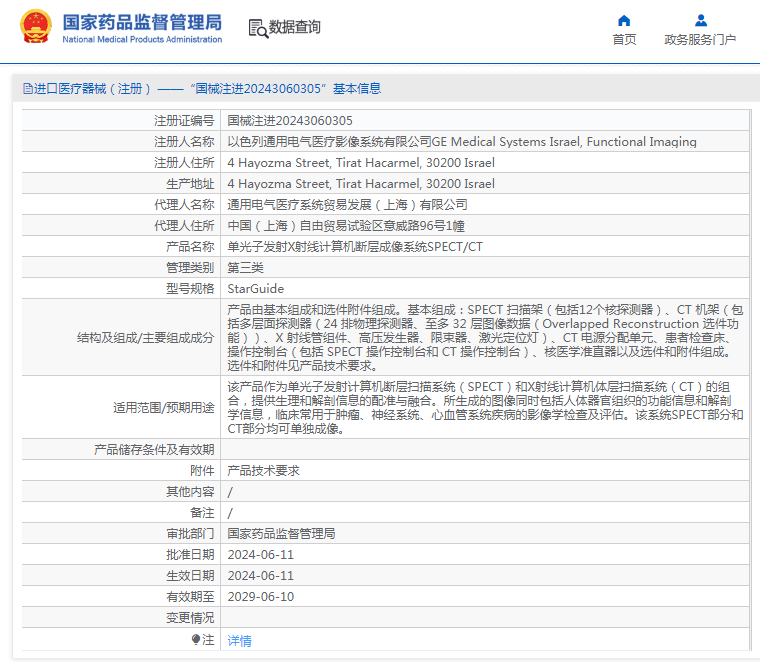Select 通用电气医疗系统贸易发展（上海）有限公司 value

[x=348, y=205]
